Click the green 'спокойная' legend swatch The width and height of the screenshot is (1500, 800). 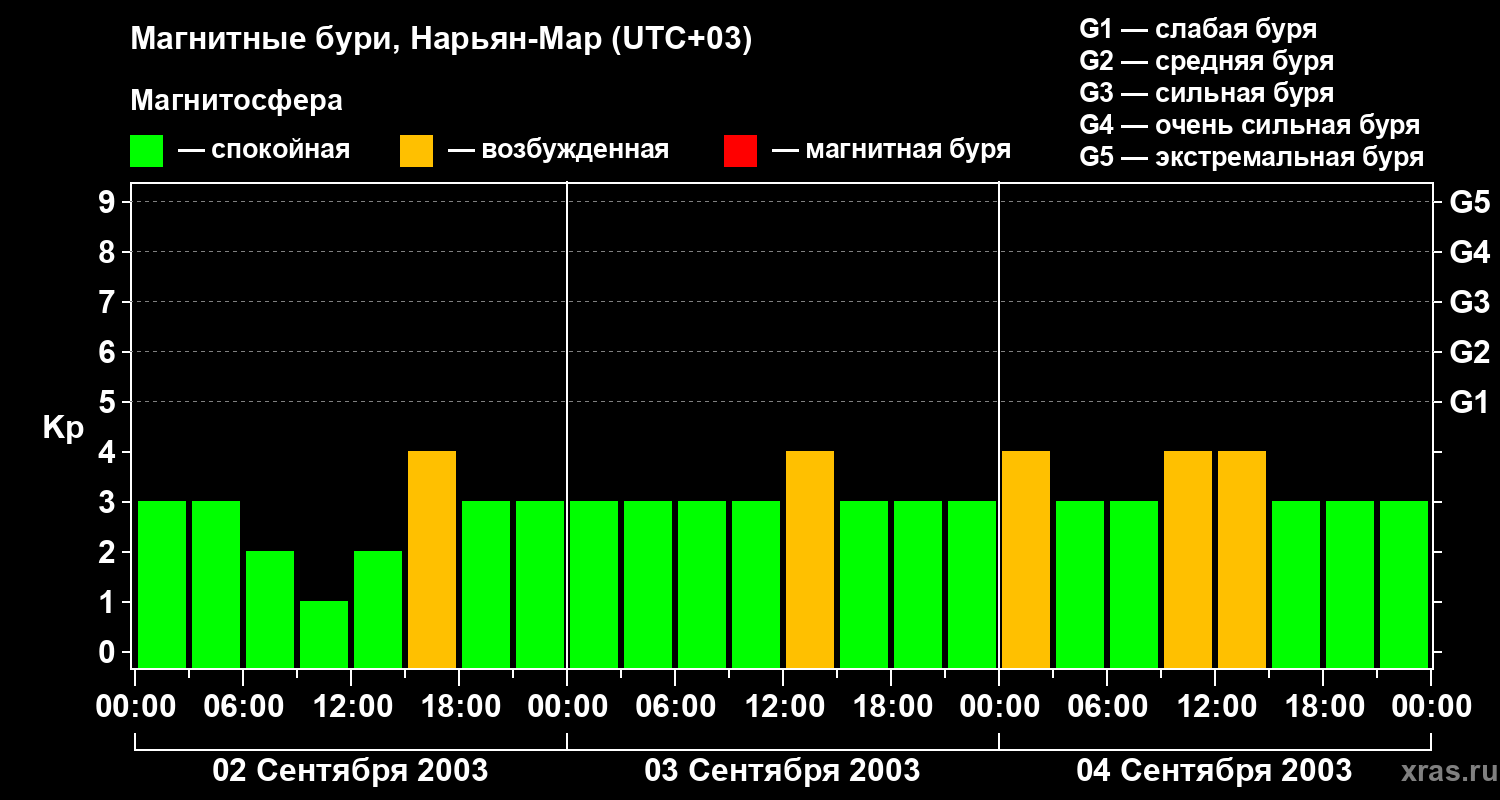pos(147,151)
